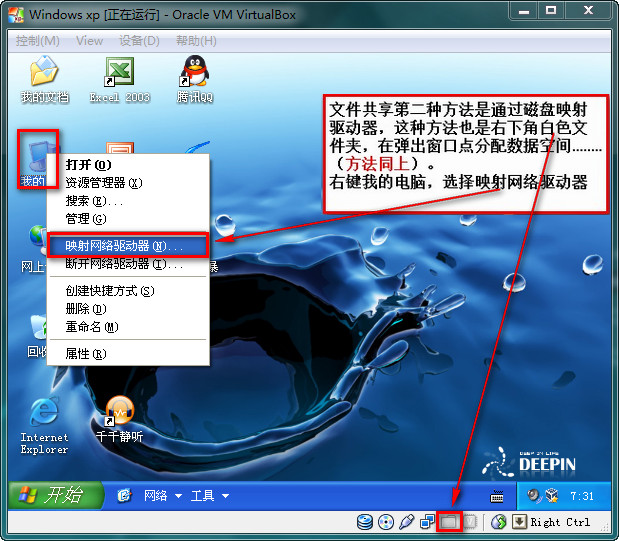Click the mouse integration globe icon
The width and height of the screenshot is (619, 541).
point(498,522)
